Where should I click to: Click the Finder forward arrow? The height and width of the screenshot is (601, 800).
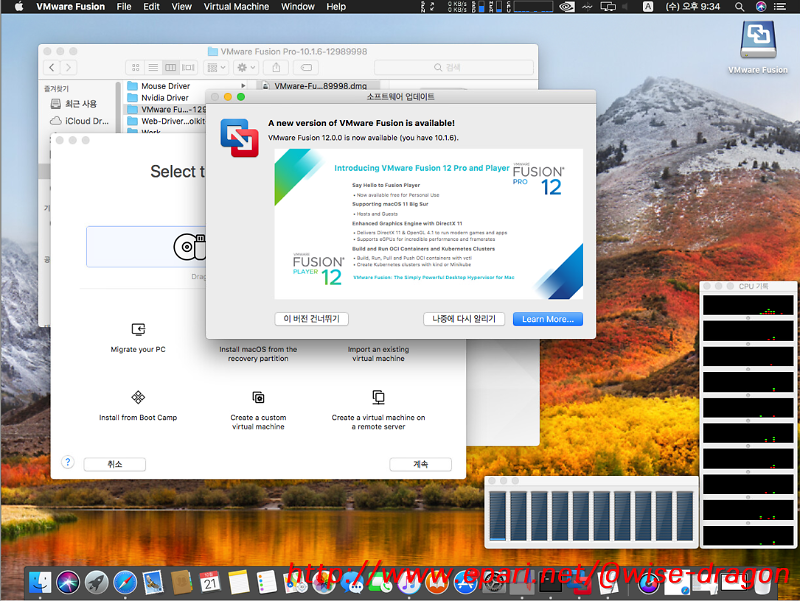pyautogui.click(x=68, y=67)
